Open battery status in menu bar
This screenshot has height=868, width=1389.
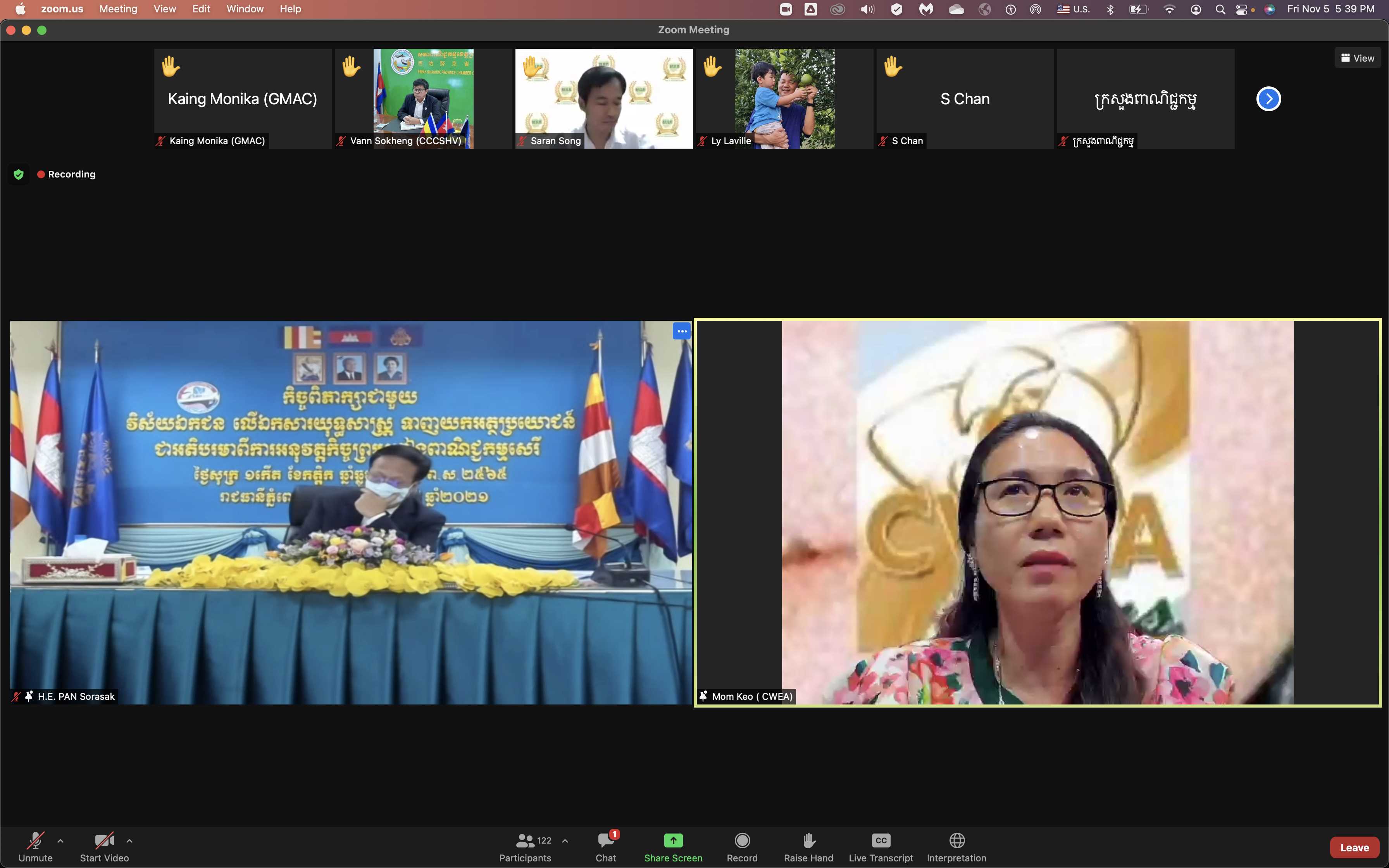coord(1139,9)
